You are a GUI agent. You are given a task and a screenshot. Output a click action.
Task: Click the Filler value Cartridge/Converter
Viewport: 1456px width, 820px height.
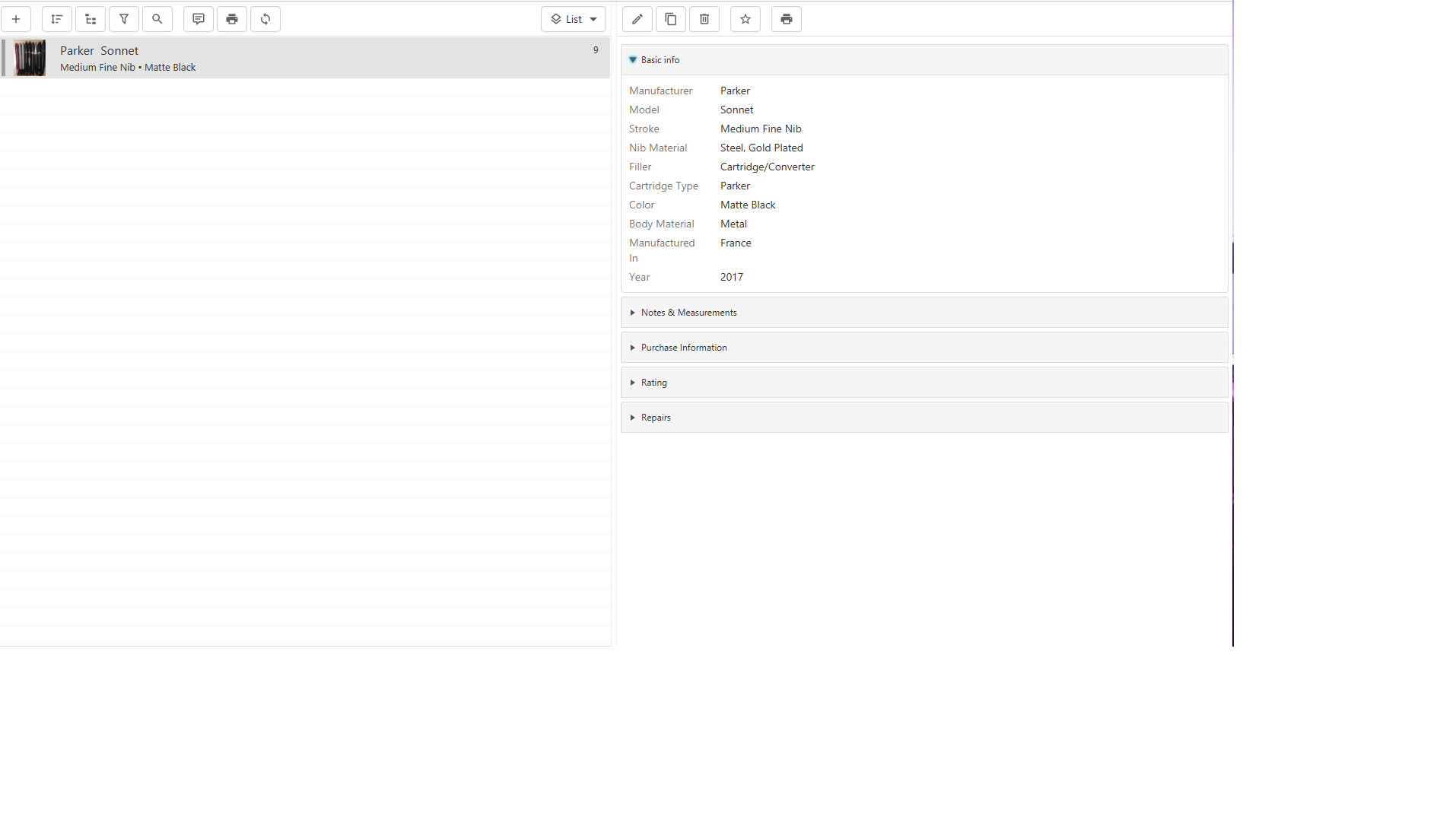767,167
